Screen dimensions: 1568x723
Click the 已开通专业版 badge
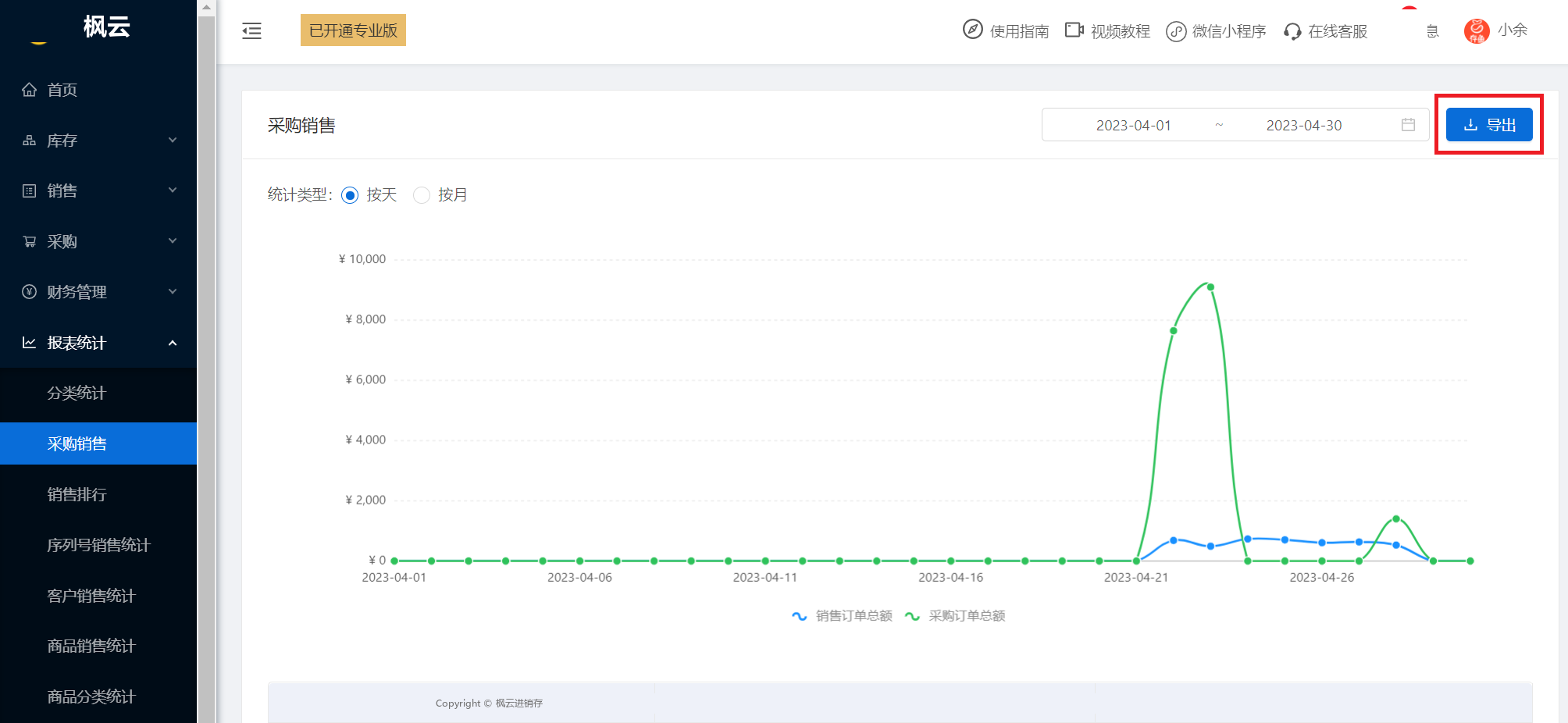[353, 30]
